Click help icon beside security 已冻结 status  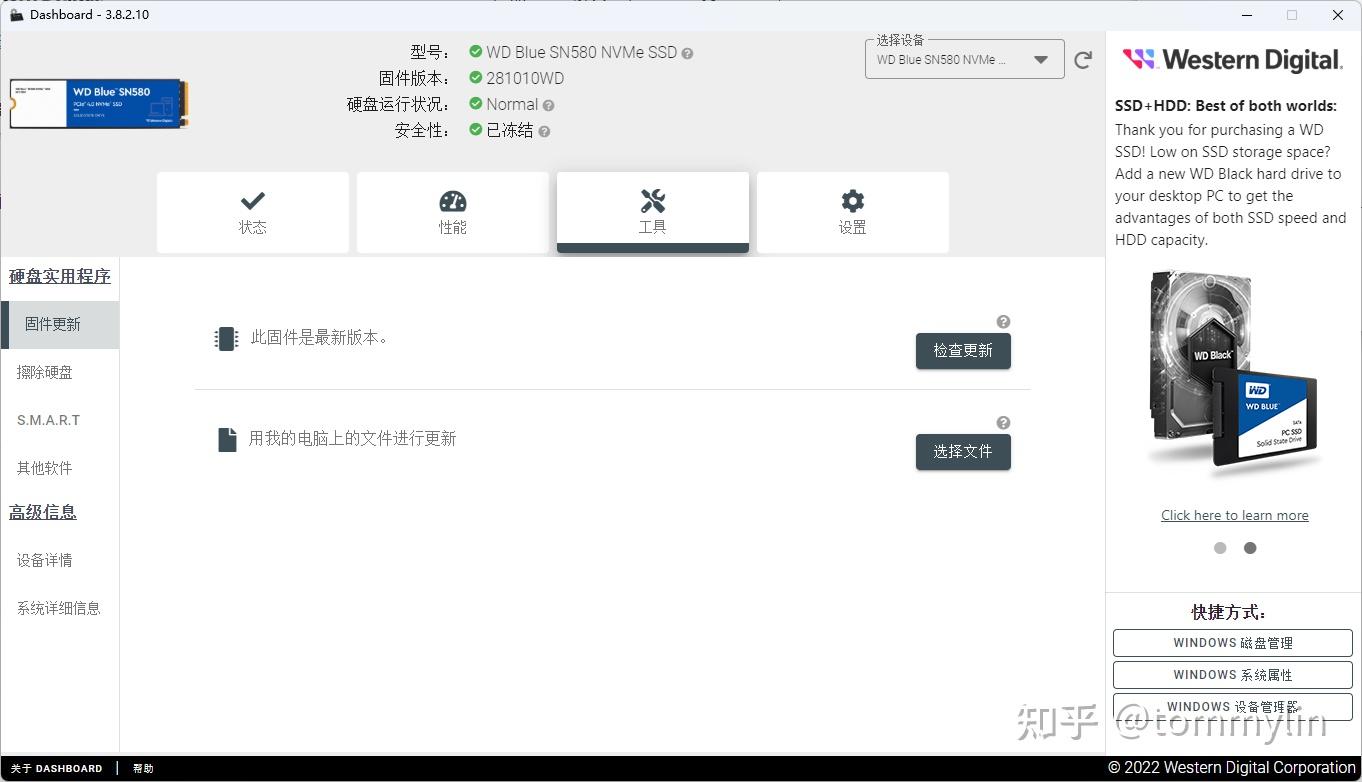[x=544, y=131]
